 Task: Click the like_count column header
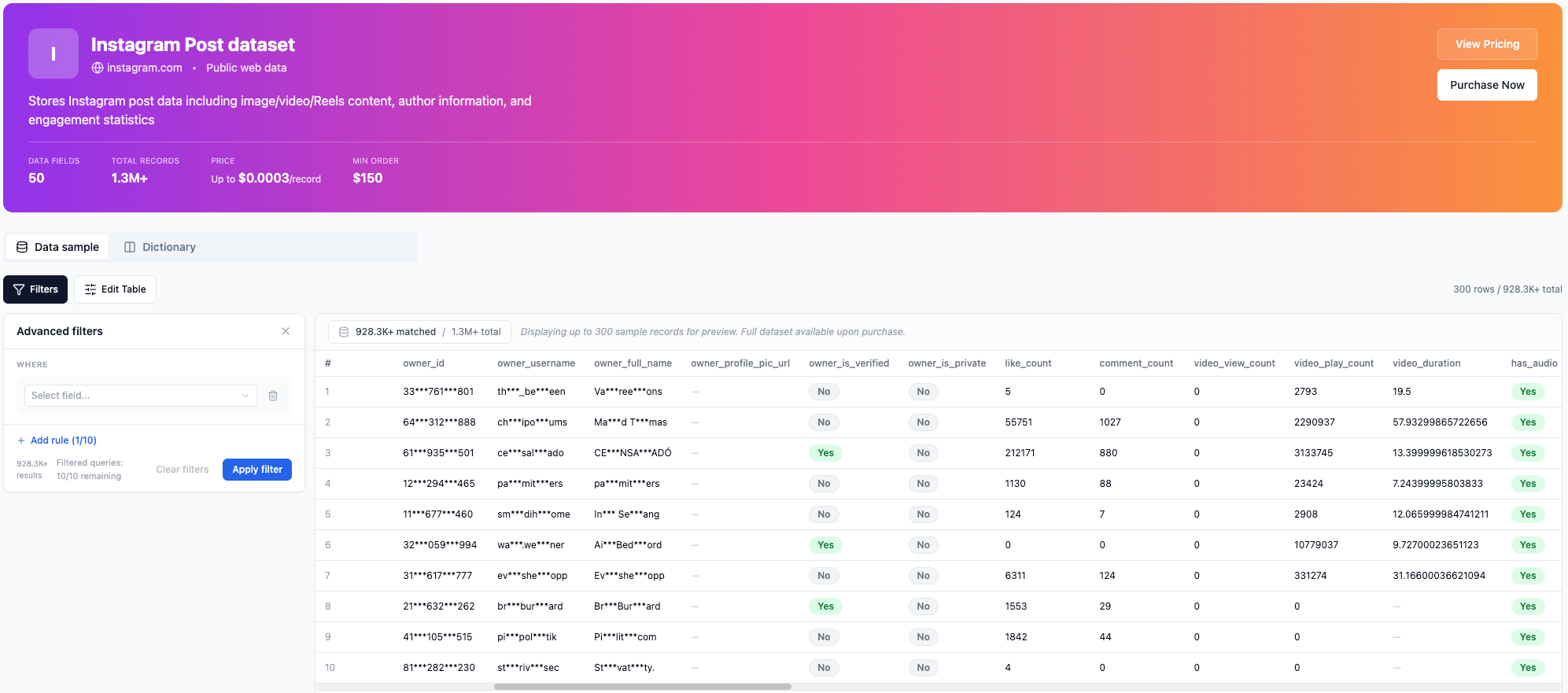coord(1028,363)
